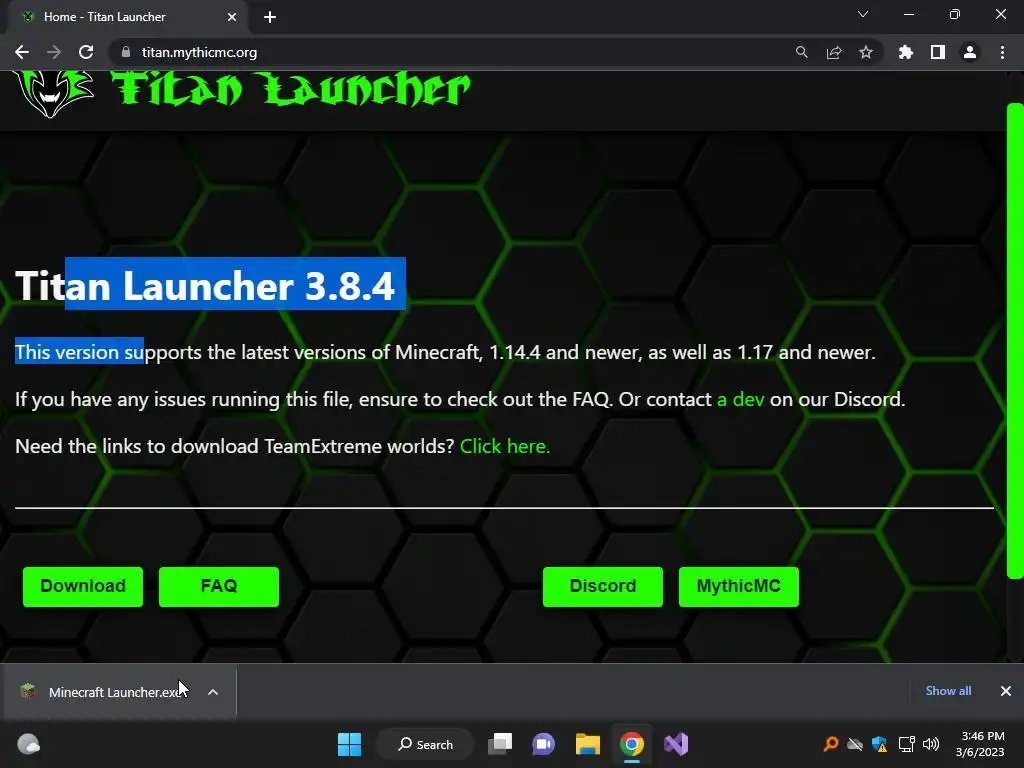Screen dimensions: 1024x768
Task: Close the downloads bar
Action: click(x=1006, y=691)
